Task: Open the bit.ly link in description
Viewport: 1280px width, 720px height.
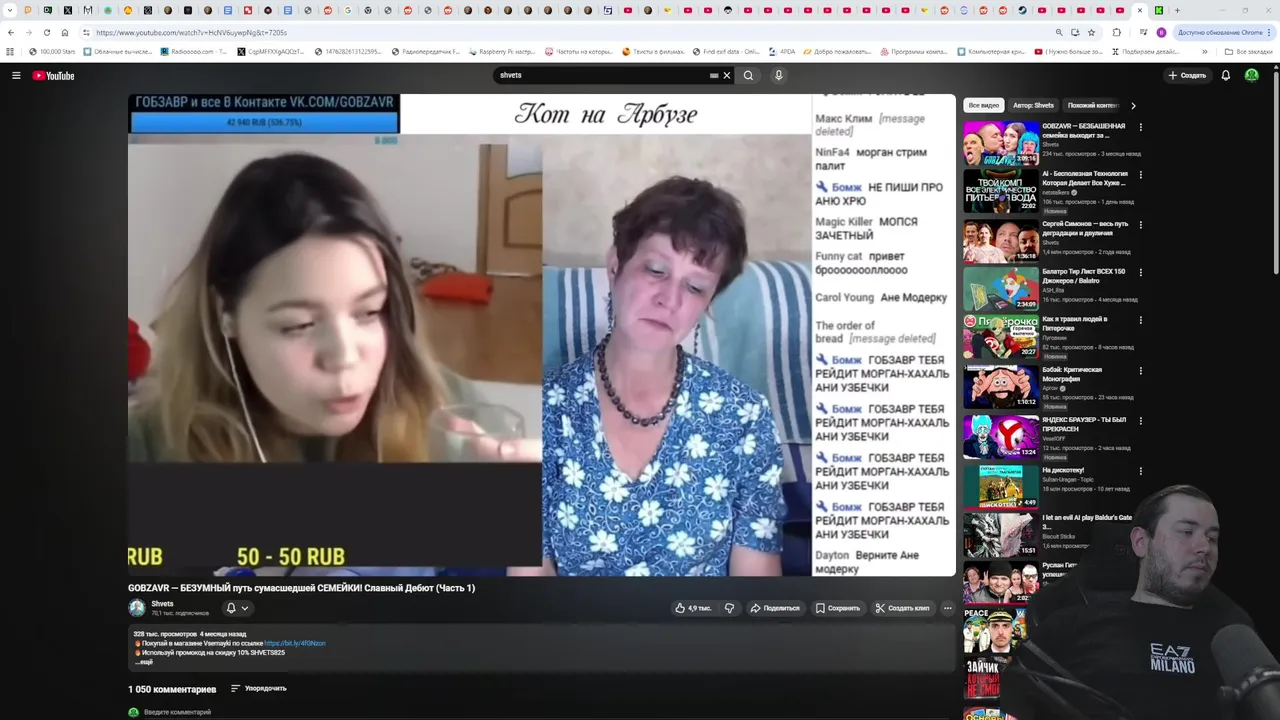Action: point(295,643)
